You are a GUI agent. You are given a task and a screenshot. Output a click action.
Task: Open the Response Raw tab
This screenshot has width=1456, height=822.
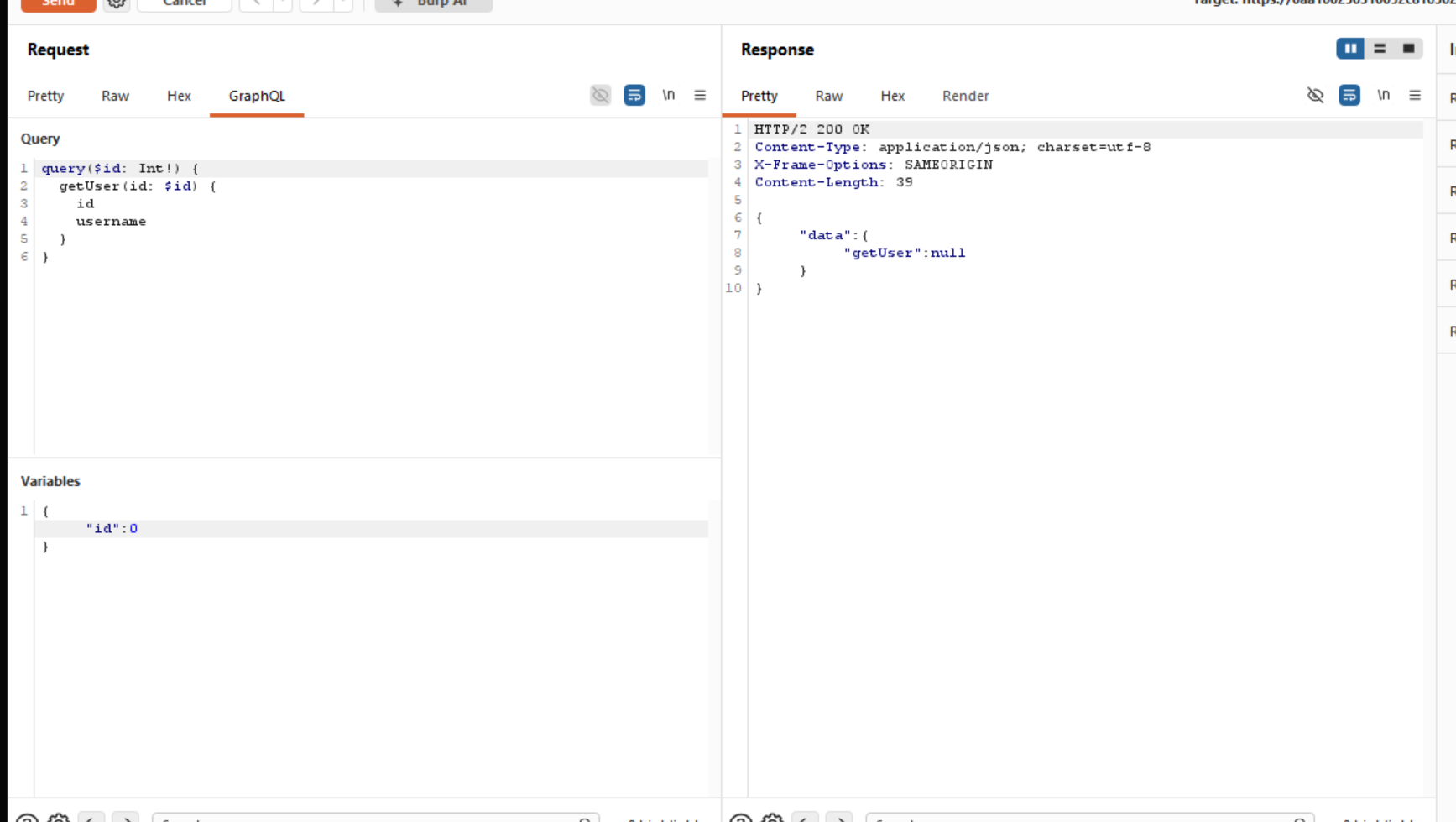828,96
